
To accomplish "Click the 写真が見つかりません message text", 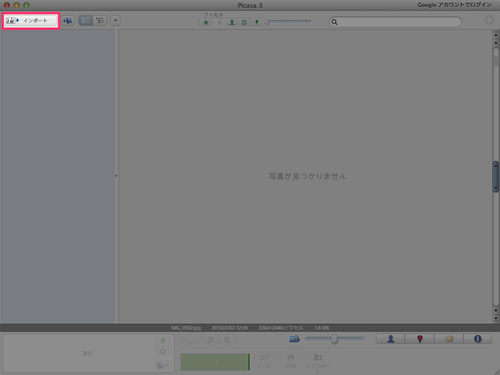I will (307, 176).
